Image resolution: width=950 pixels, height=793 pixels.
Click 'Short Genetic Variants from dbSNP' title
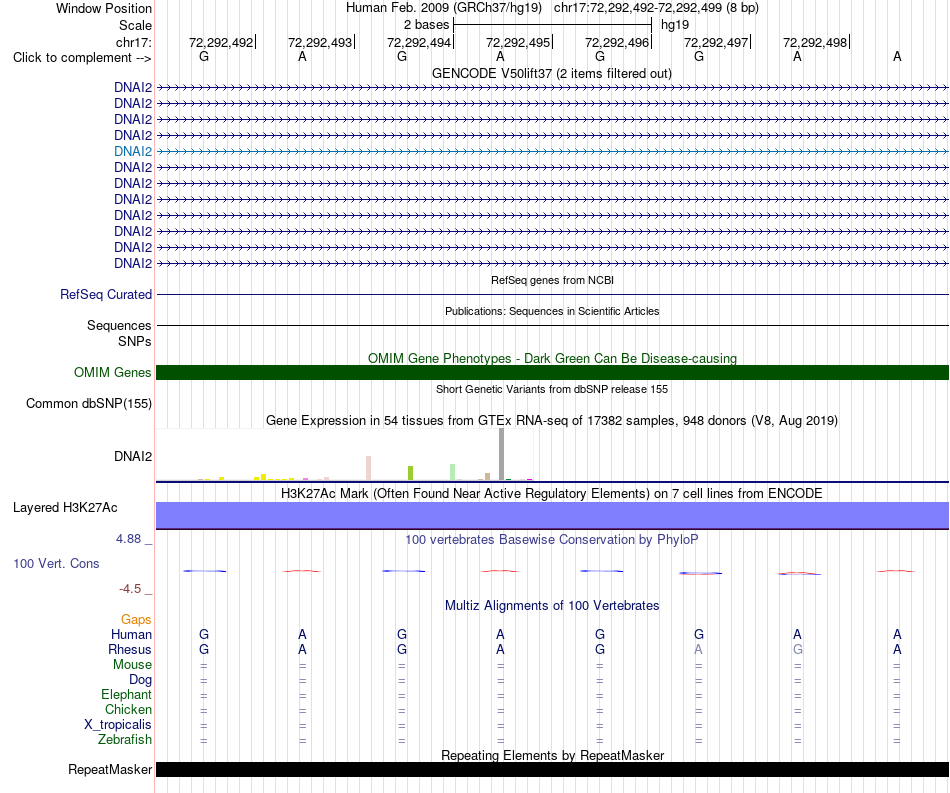tap(552, 389)
